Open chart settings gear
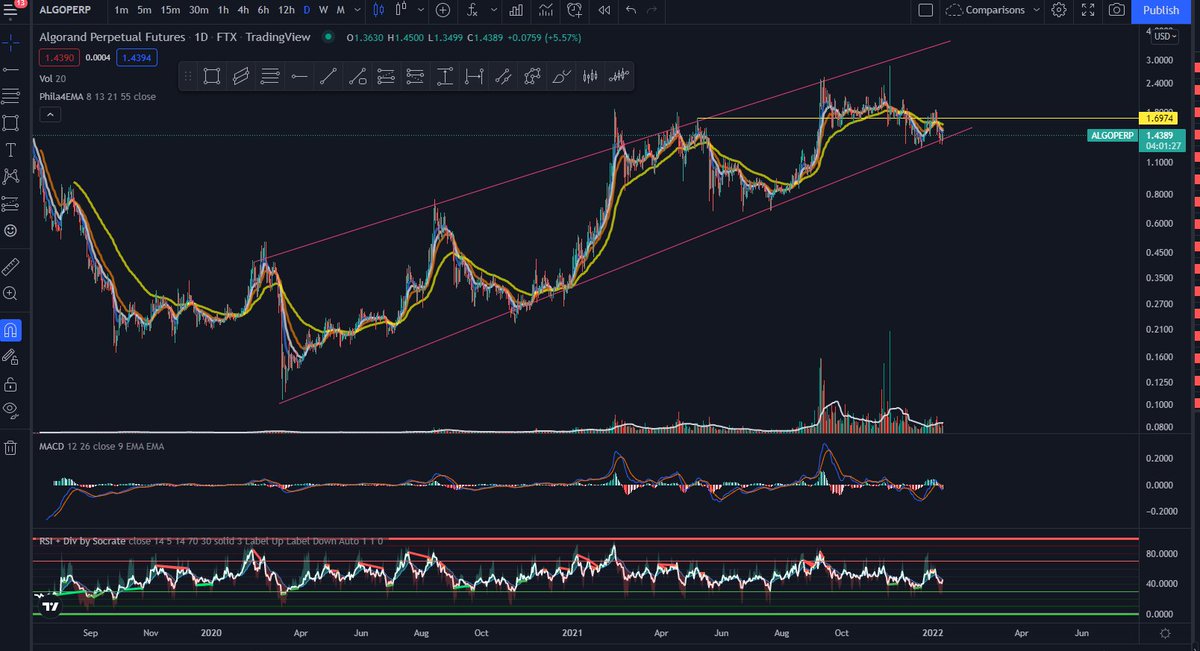 coord(1060,10)
